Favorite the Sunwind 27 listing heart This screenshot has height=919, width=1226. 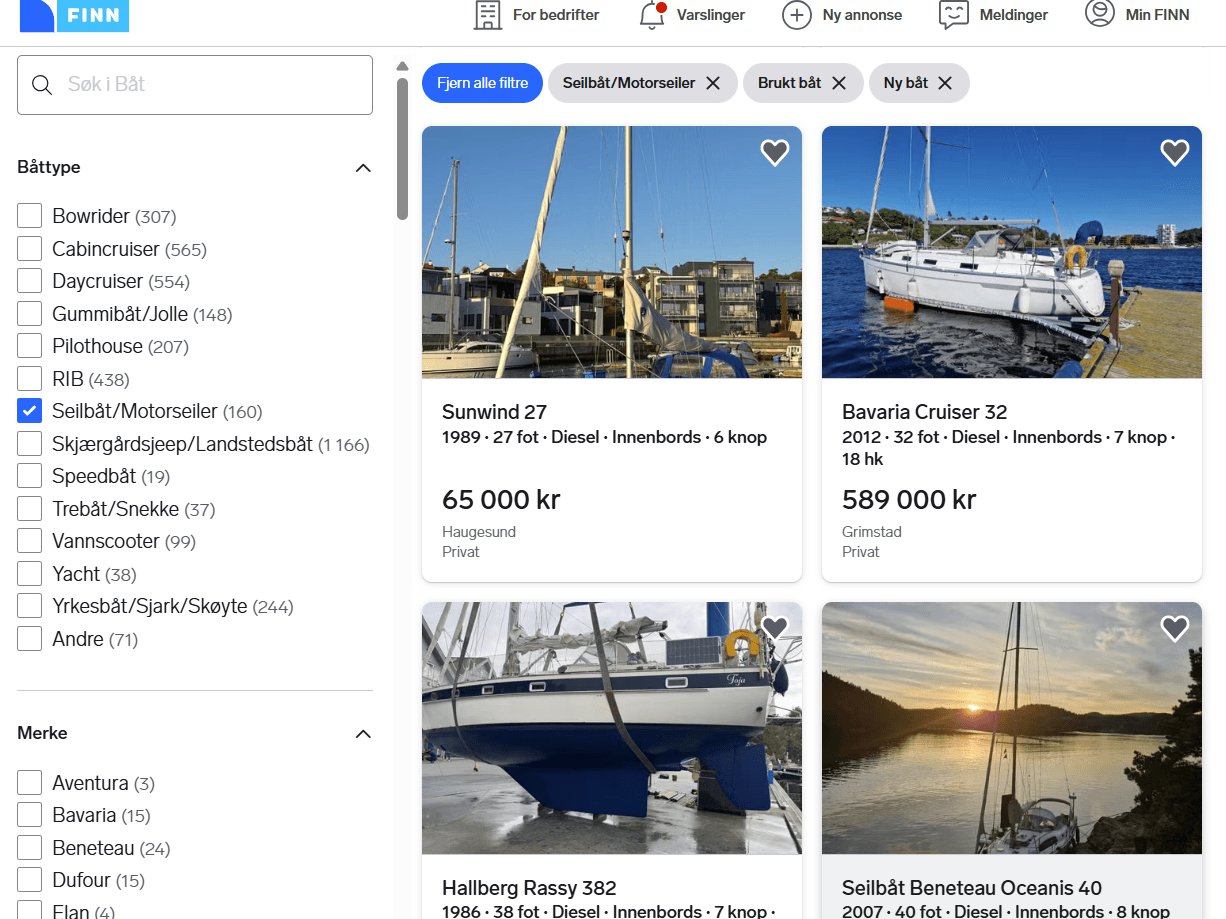tap(775, 152)
